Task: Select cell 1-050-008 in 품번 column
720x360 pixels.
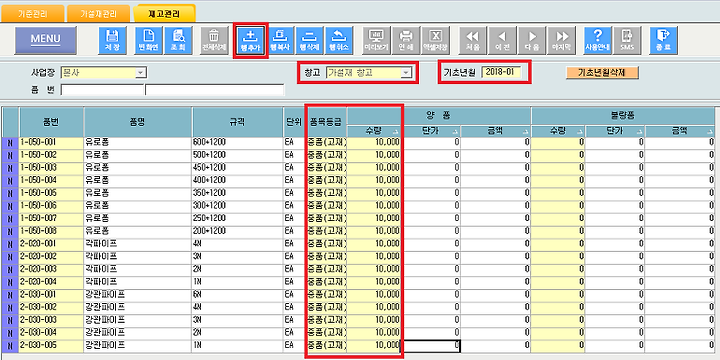Action: [x=51, y=231]
